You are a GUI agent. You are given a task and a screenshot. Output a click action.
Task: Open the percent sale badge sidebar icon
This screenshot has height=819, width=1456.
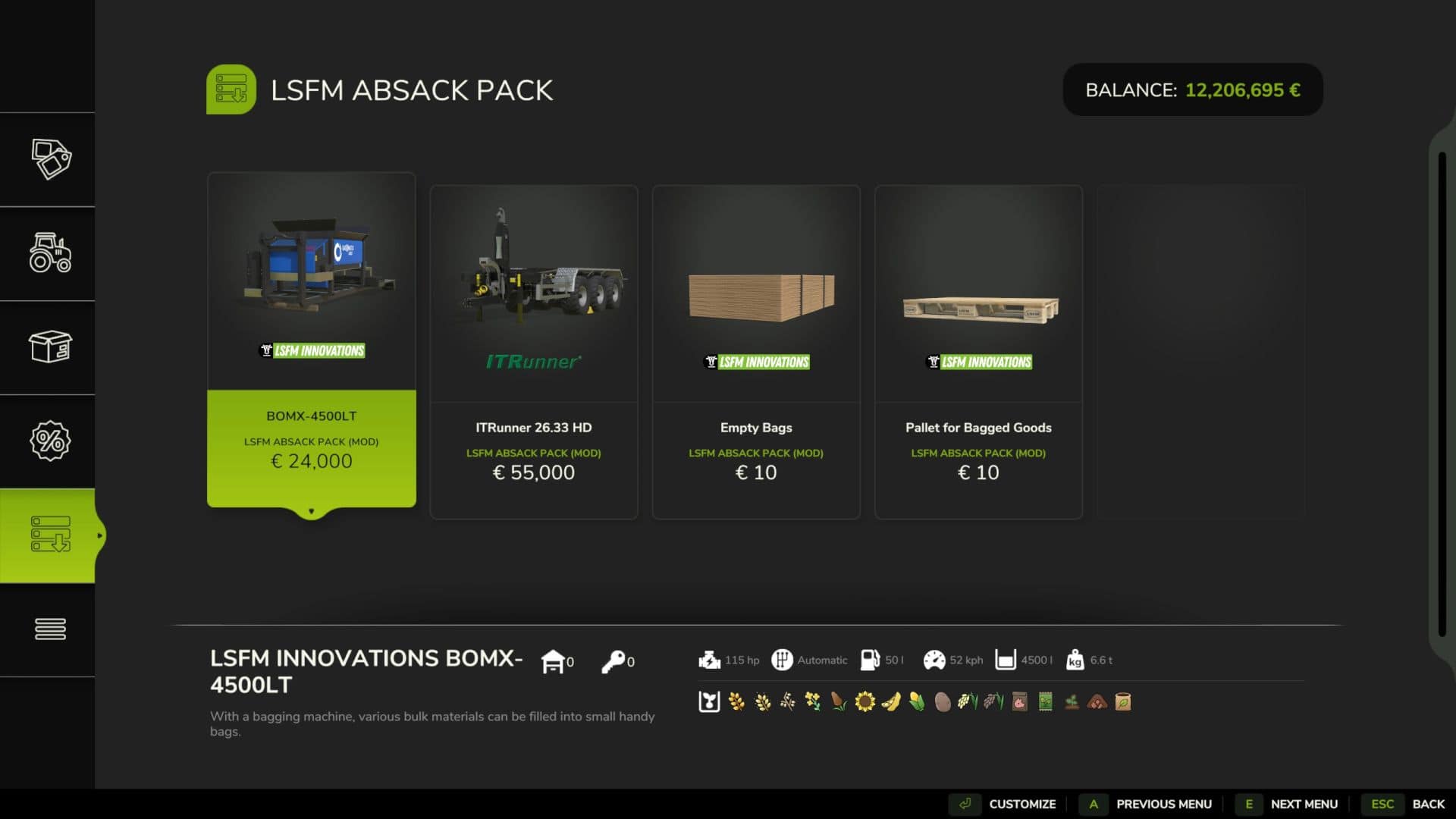coord(51,441)
